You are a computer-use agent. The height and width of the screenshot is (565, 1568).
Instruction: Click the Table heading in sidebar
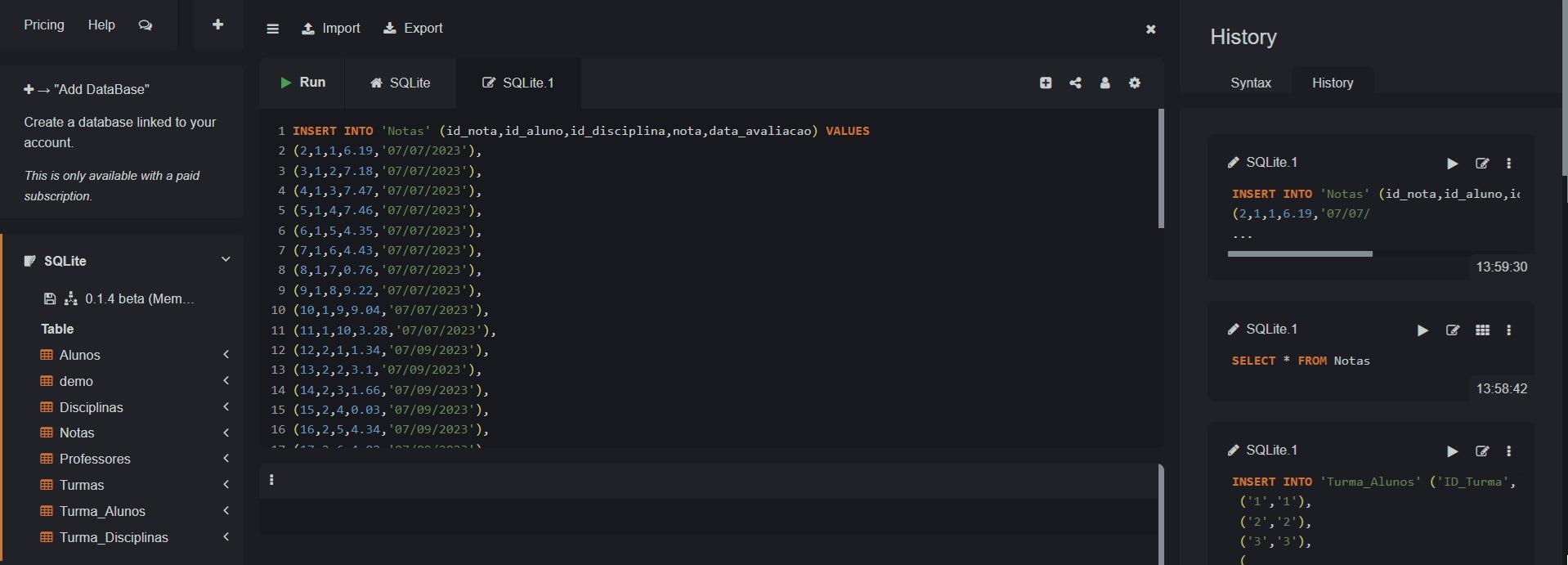57,329
